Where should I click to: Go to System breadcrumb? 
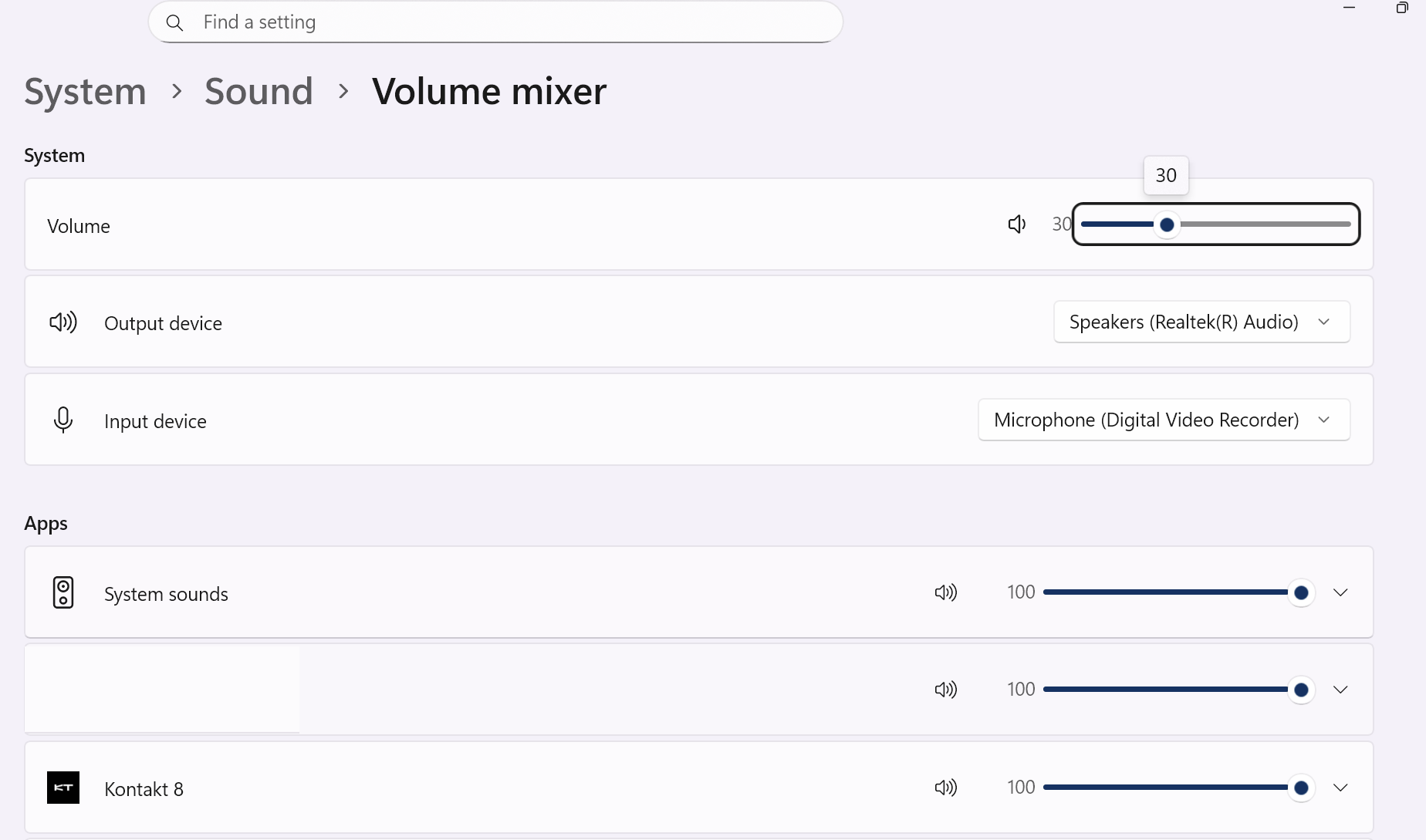tap(85, 91)
